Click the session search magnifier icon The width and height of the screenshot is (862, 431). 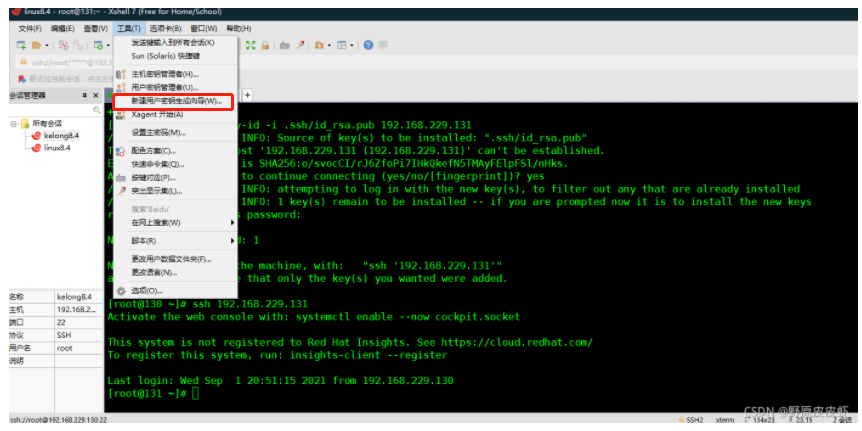97,110
